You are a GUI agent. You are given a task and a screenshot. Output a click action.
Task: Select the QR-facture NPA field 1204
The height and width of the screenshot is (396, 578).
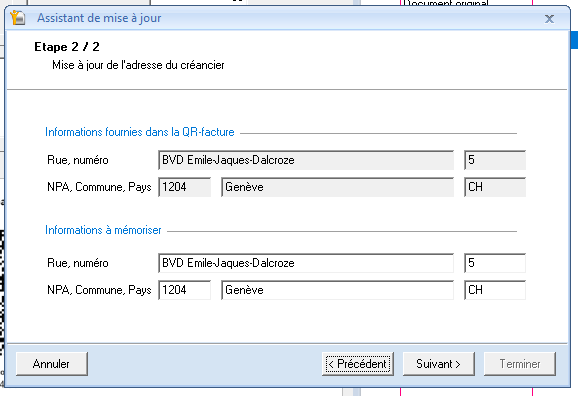coord(184,187)
